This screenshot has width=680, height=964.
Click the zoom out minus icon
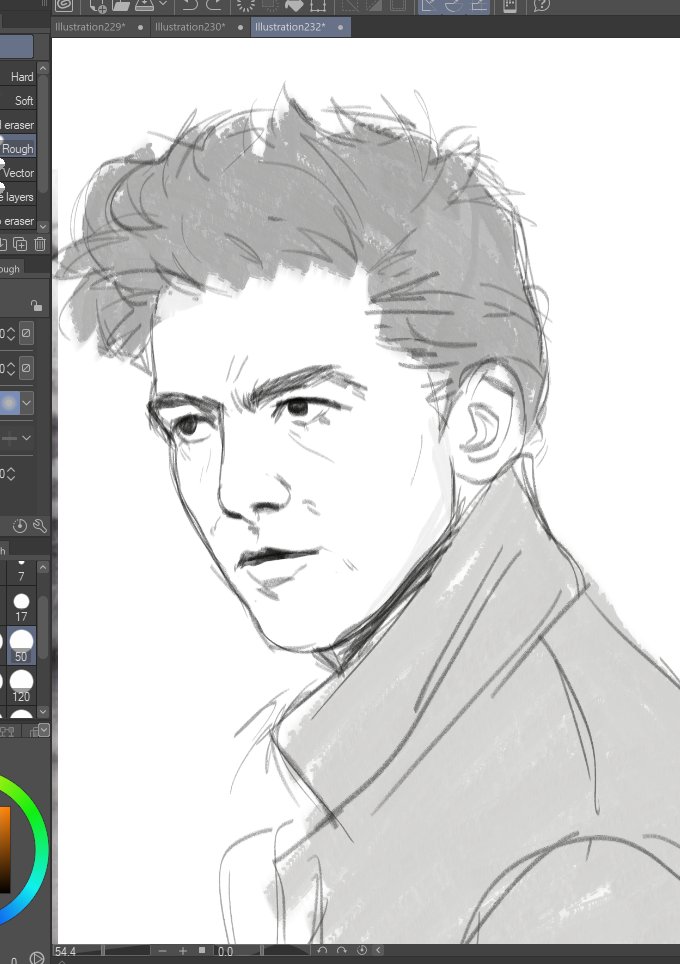point(162,951)
